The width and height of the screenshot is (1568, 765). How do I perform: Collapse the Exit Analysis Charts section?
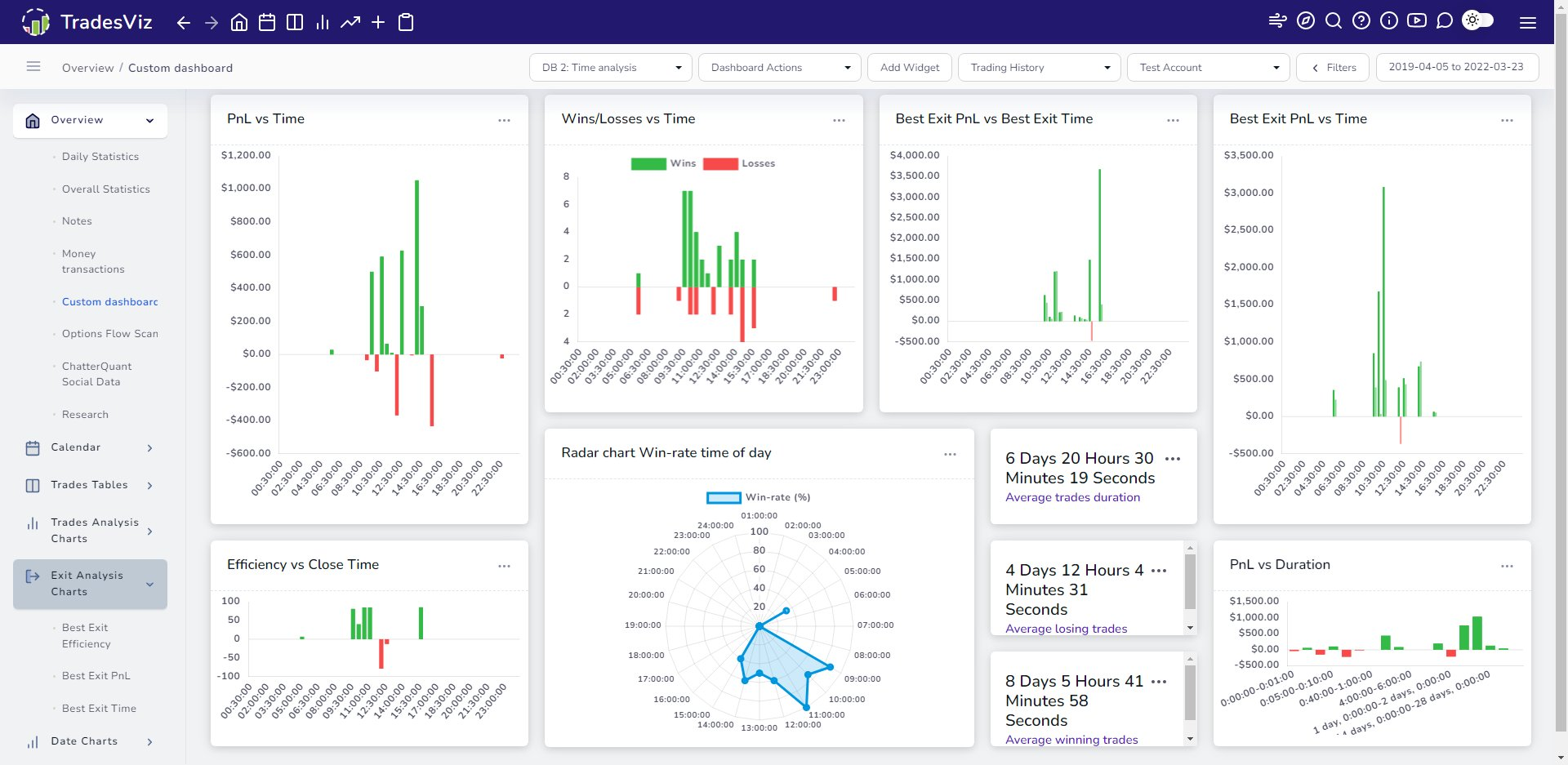[90, 584]
